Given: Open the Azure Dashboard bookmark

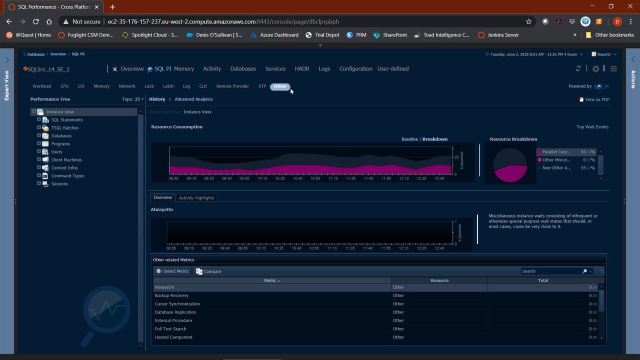Looking at the screenshot, I should [274, 35].
